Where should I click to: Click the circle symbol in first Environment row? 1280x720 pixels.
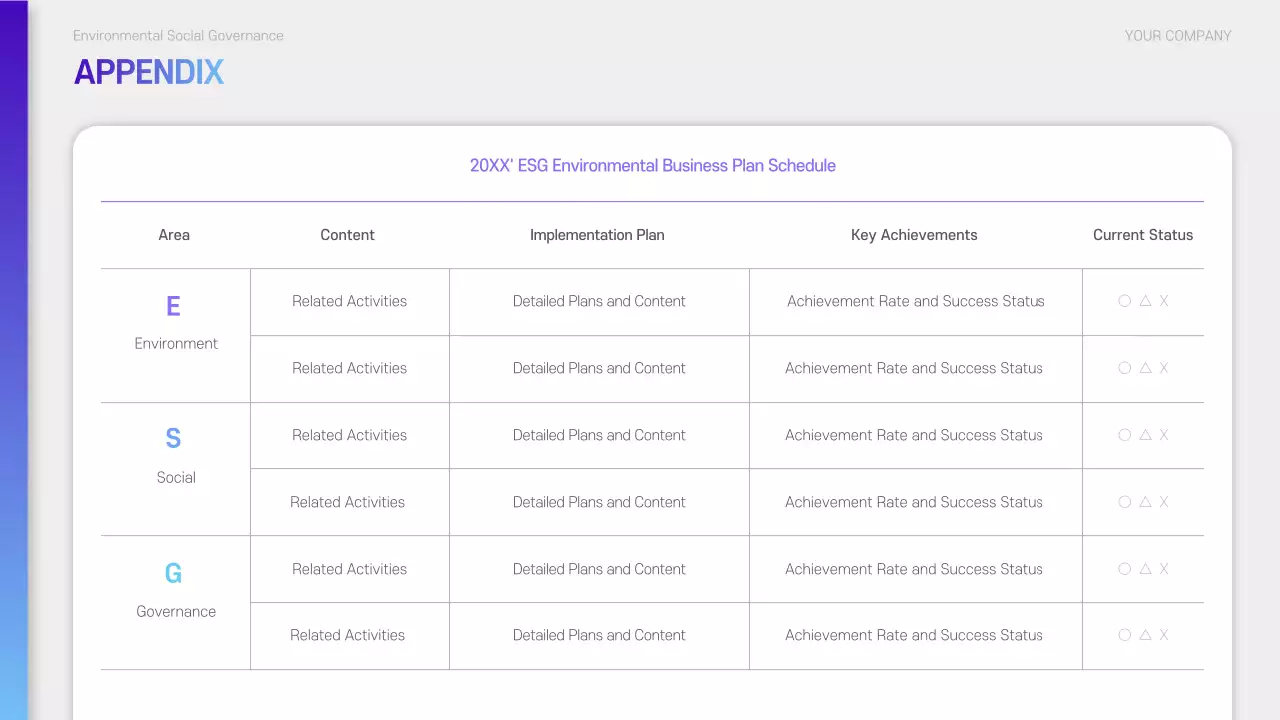1124,301
